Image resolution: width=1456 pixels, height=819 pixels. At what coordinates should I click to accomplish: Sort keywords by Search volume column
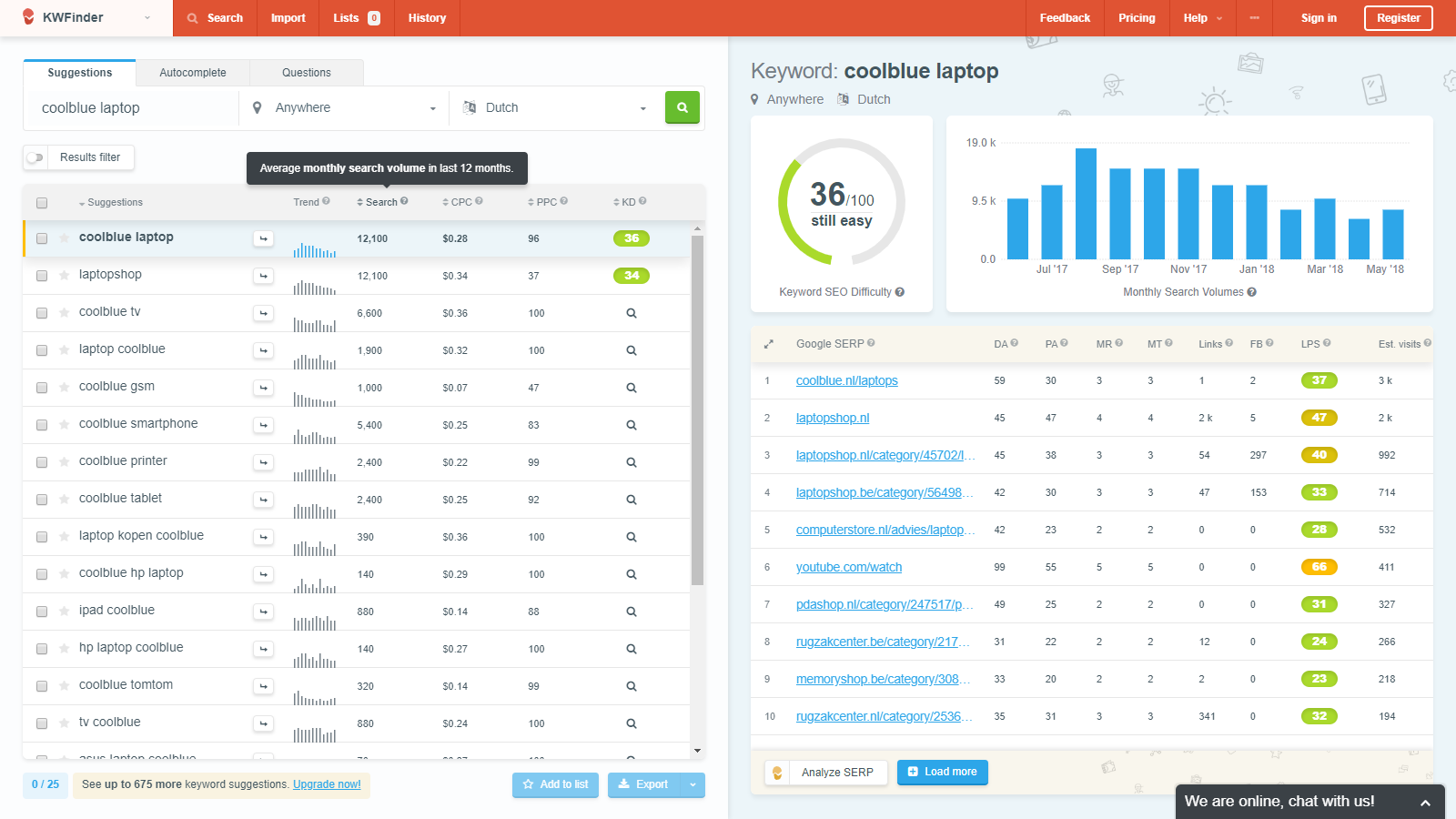pyautogui.click(x=382, y=202)
